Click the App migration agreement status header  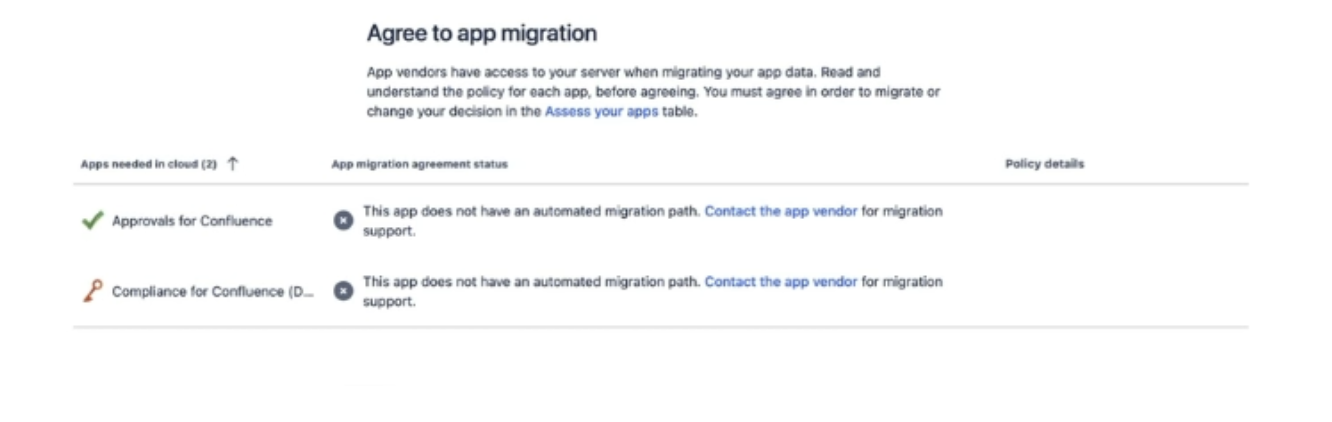coord(419,164)
